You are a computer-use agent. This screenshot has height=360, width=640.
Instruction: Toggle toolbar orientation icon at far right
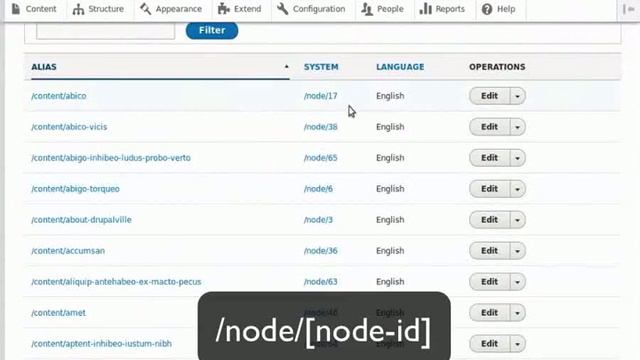pos(629,9)
